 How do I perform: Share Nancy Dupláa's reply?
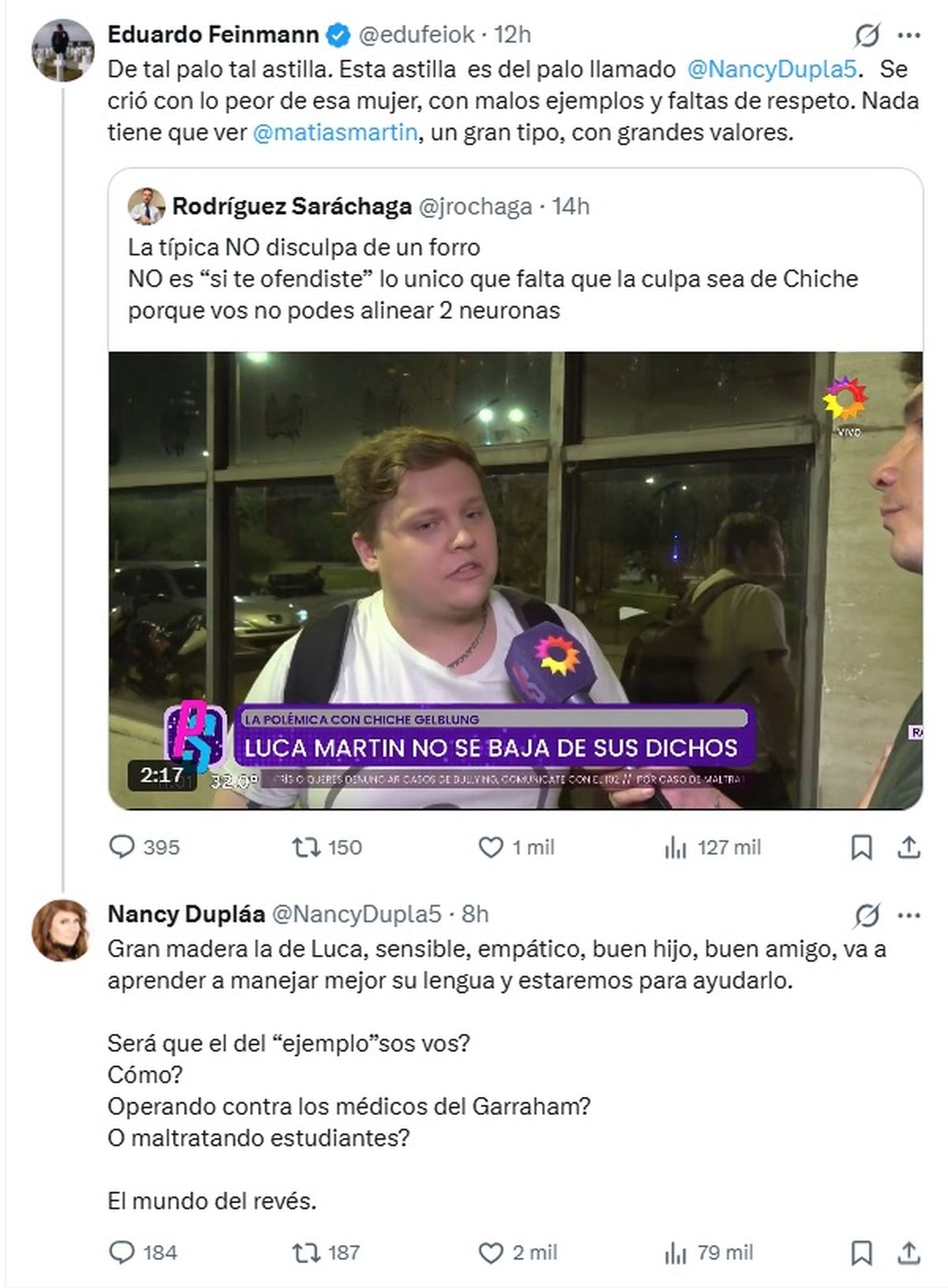point(909,1252)
